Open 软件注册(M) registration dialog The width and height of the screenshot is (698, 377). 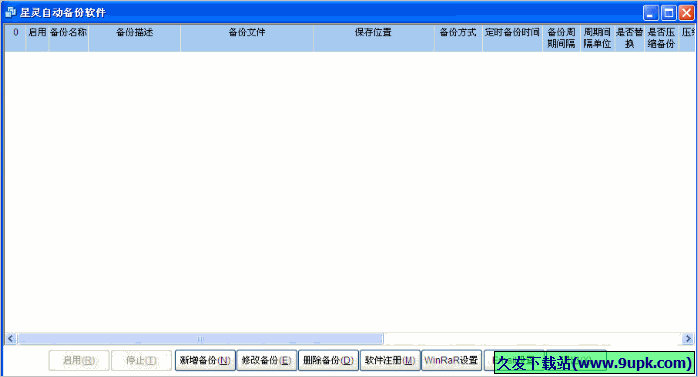coord(390,360)
